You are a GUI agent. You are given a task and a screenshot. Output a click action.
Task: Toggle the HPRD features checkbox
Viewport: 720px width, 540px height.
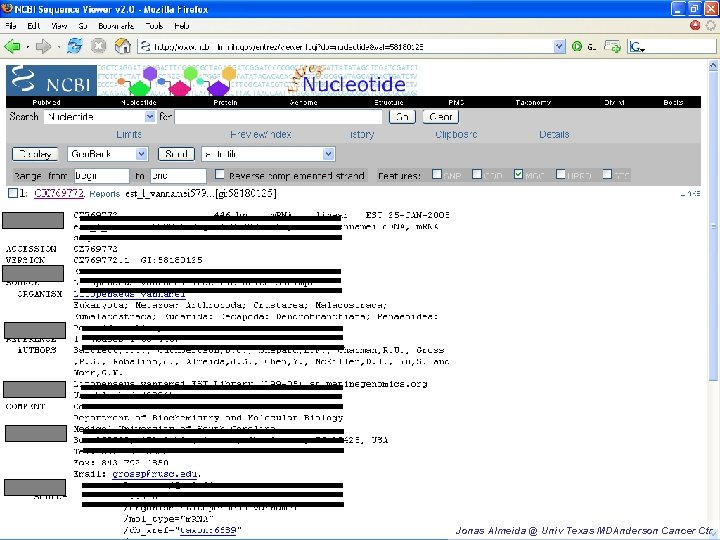coord(561,174)
